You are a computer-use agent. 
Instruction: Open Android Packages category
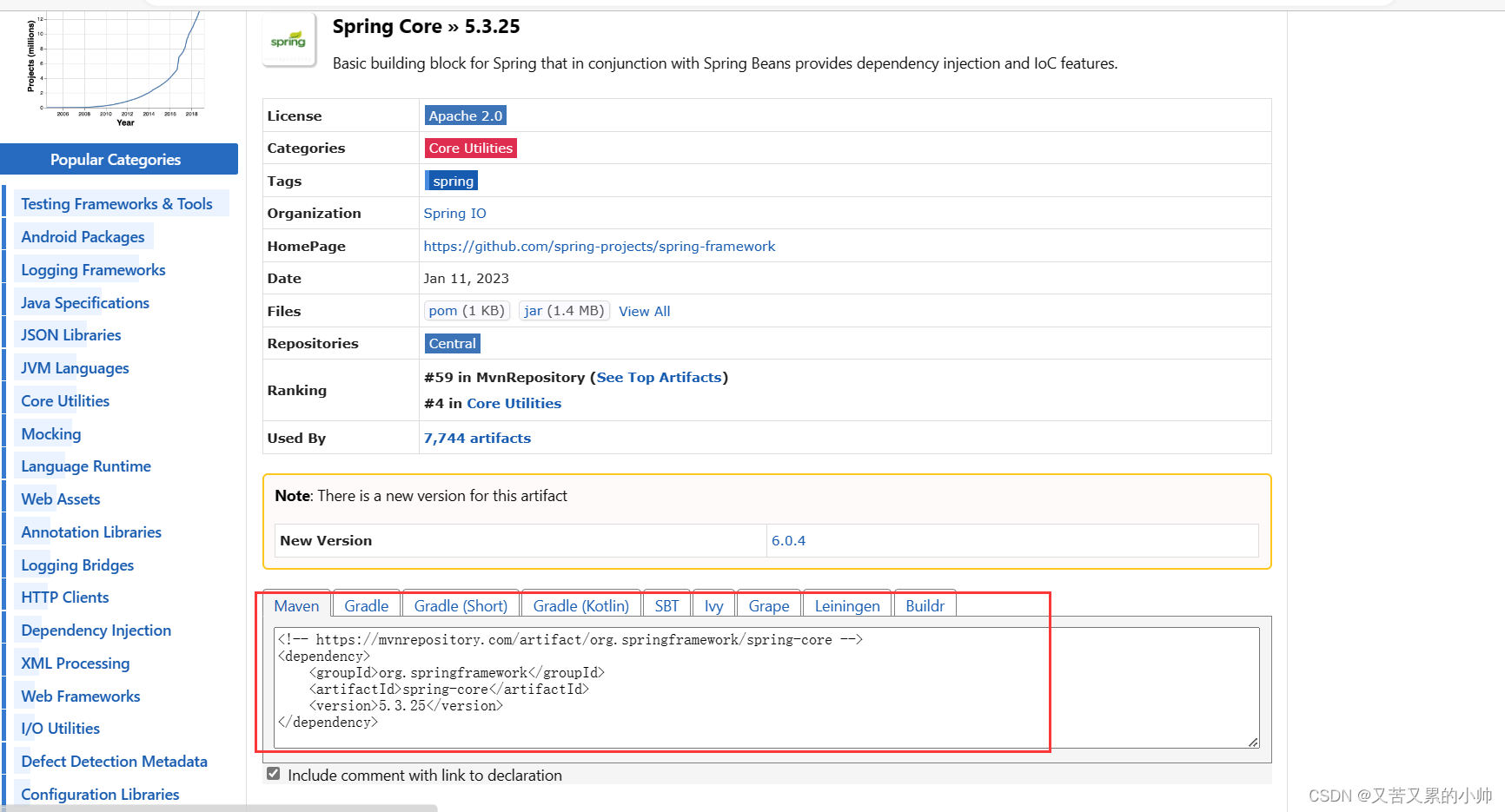click(83, 236)
